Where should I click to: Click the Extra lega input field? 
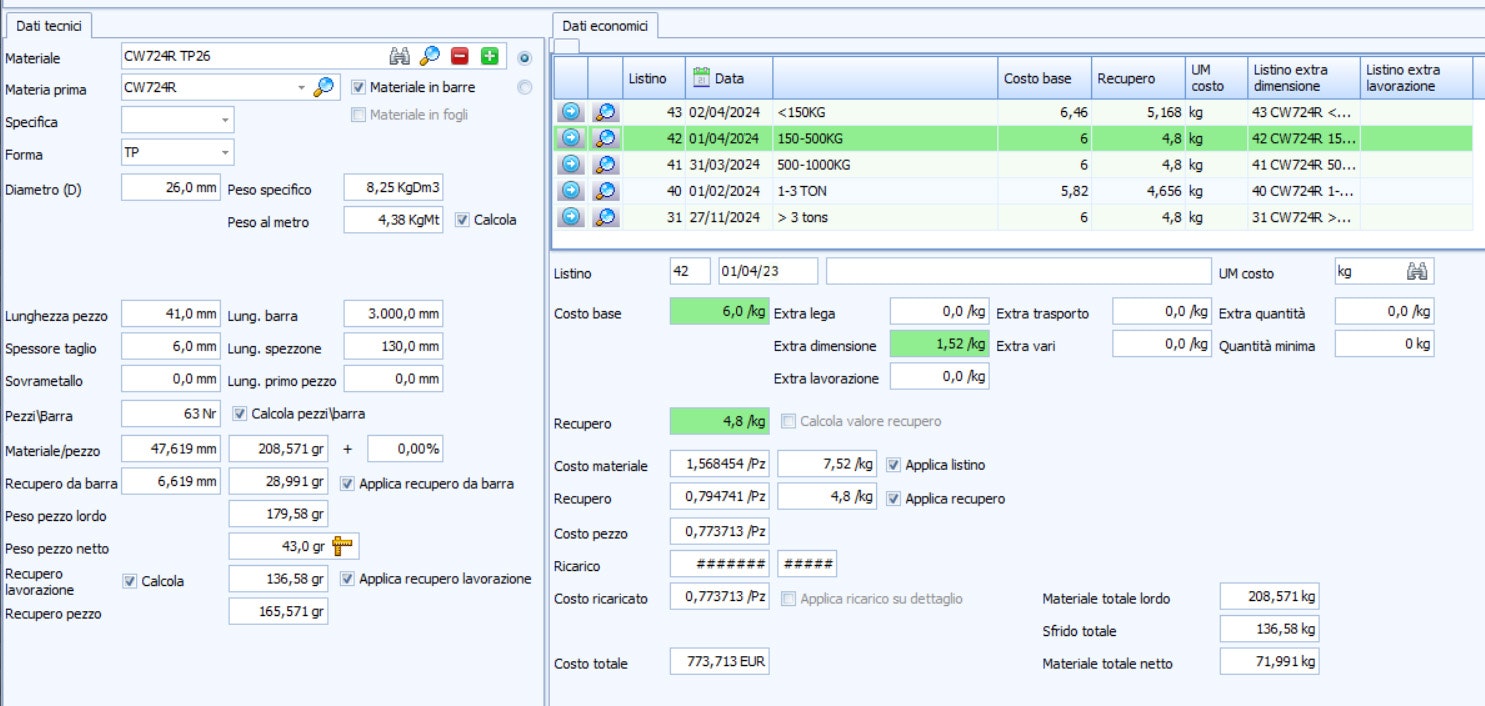[939, 312]
